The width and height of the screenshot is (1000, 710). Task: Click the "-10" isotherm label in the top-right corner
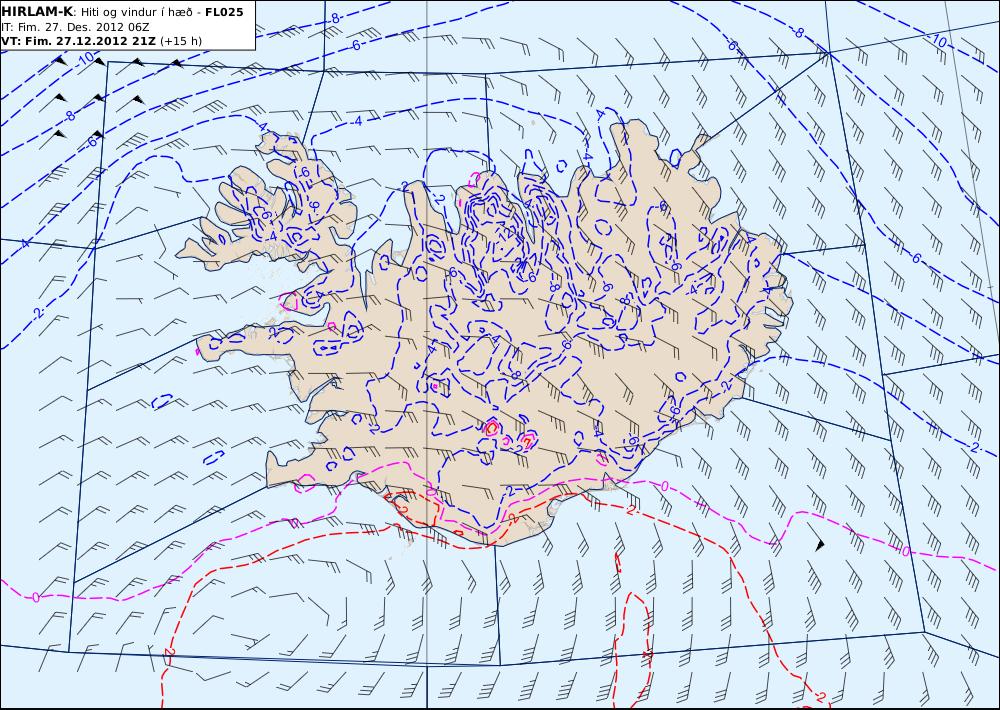point(938,41)
